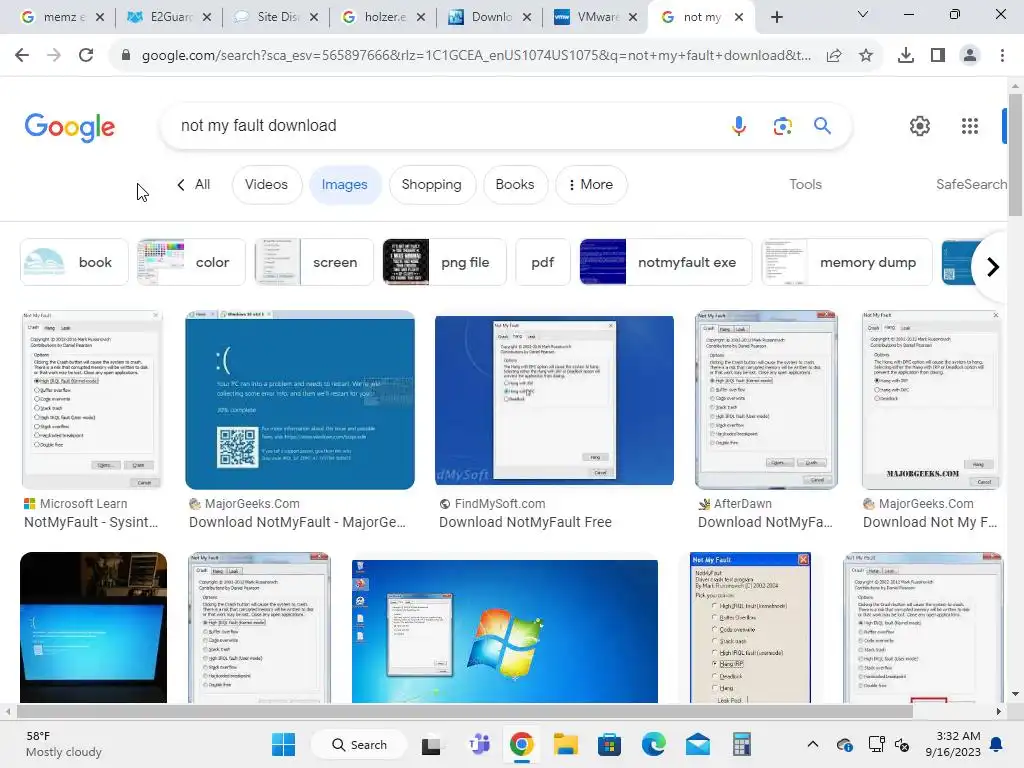Start voice search with microphone icon
The width and height of the screenshot is (1024, 768).
point(739,125)
